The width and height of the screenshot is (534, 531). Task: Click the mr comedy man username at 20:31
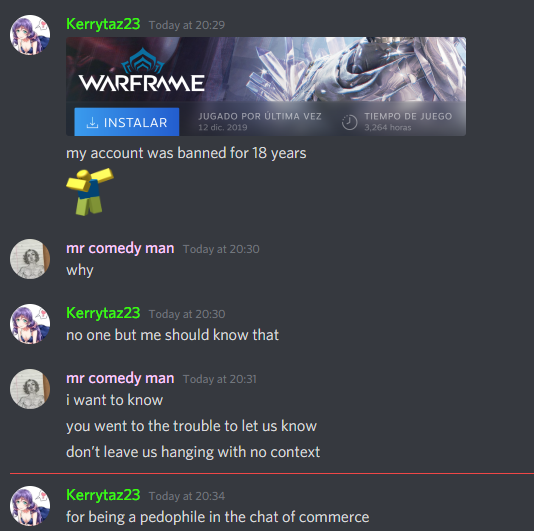click(x=120, y=378)
